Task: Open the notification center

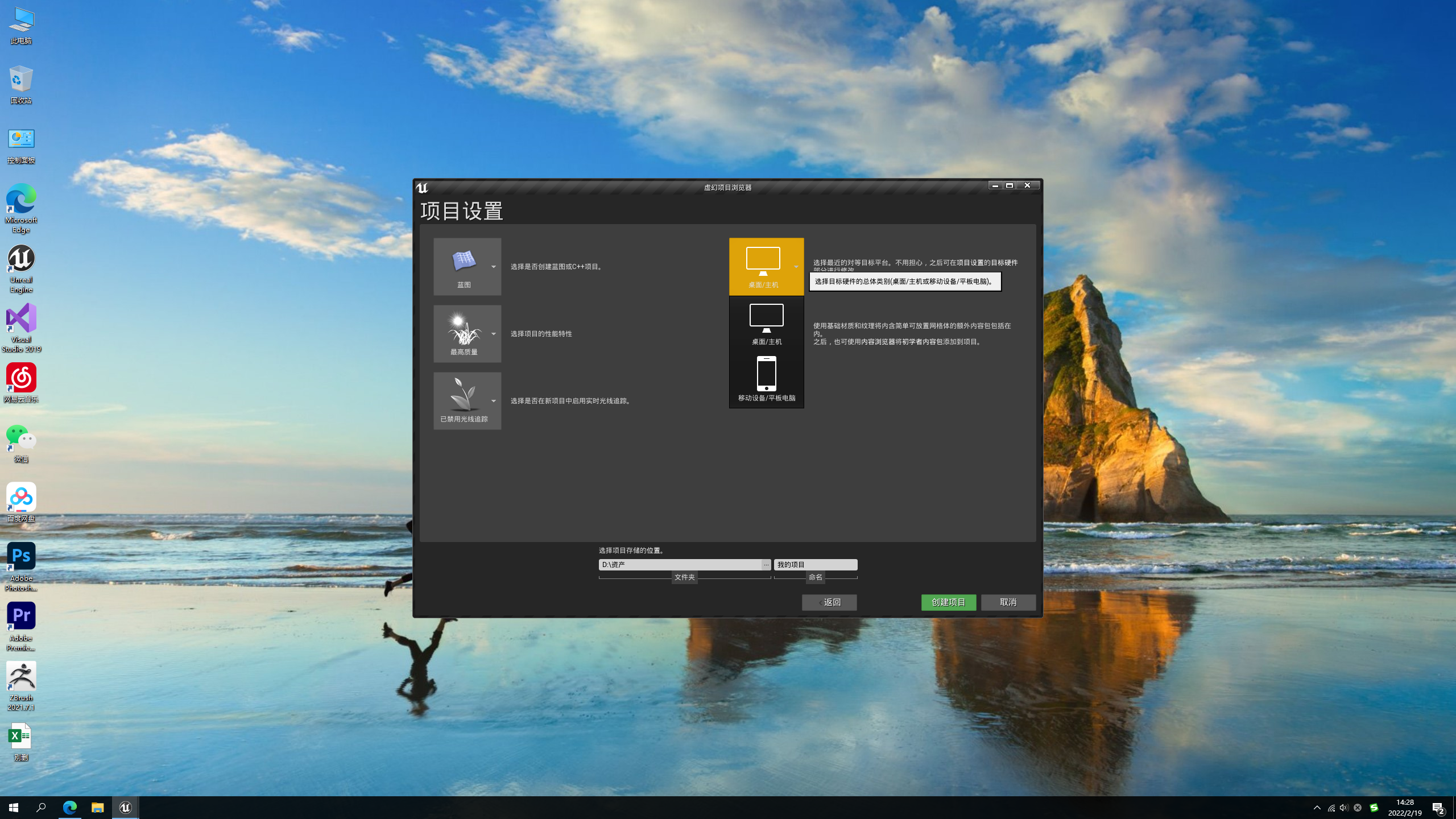Action: (1438, 808)
